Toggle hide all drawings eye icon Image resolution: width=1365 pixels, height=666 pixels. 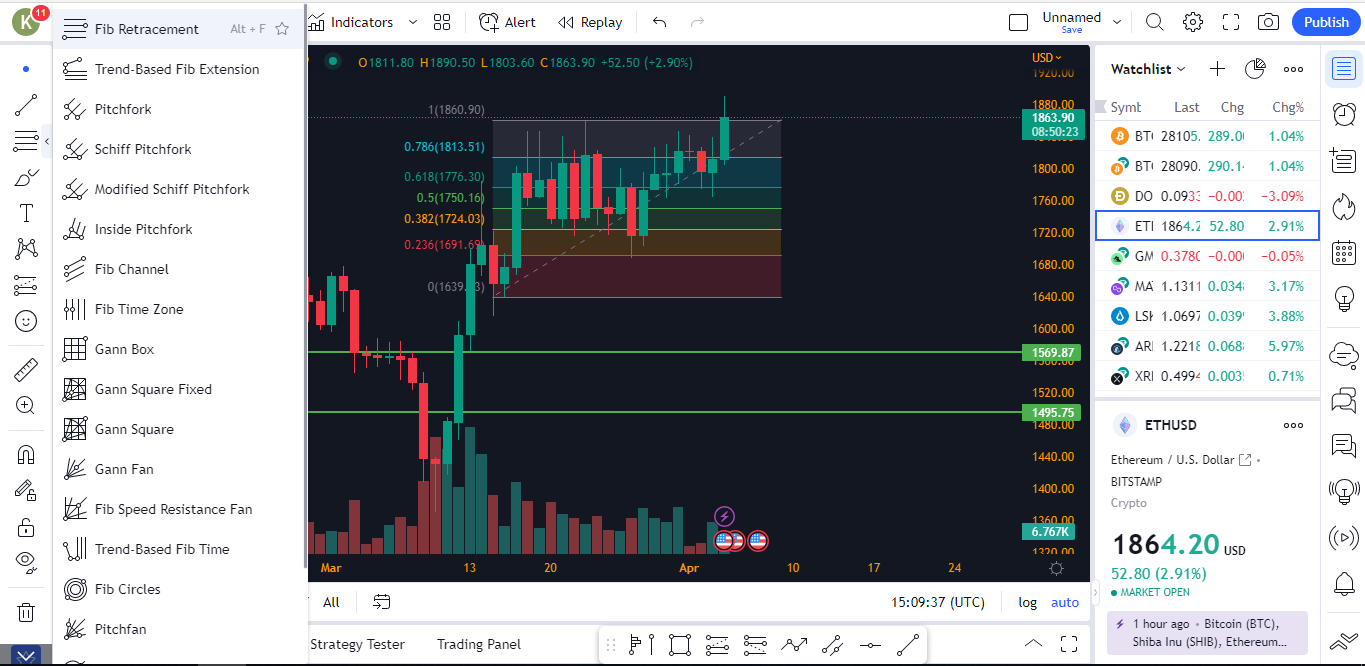point(26,562)
